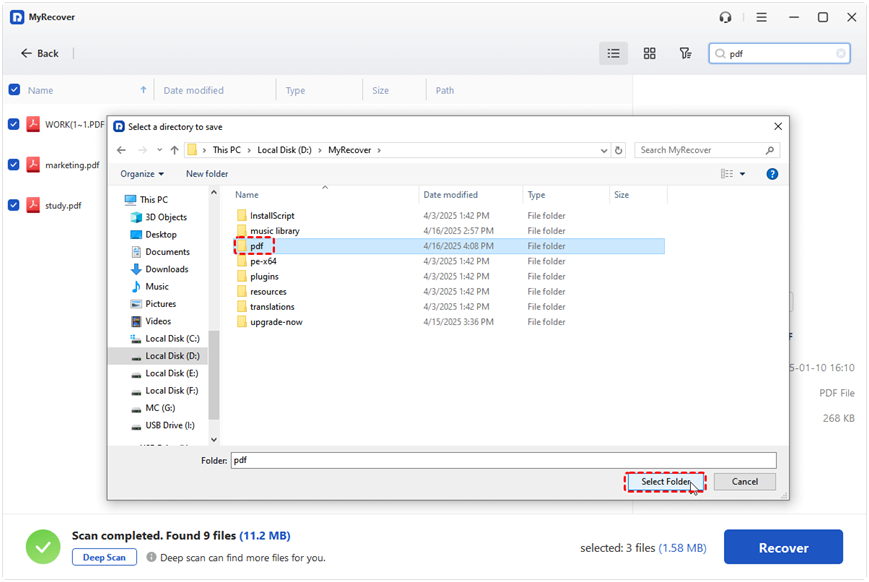Click the search magnifier in dialog
Screen dimensions: 869x582
pyautogui.click(x=770, y=150)
